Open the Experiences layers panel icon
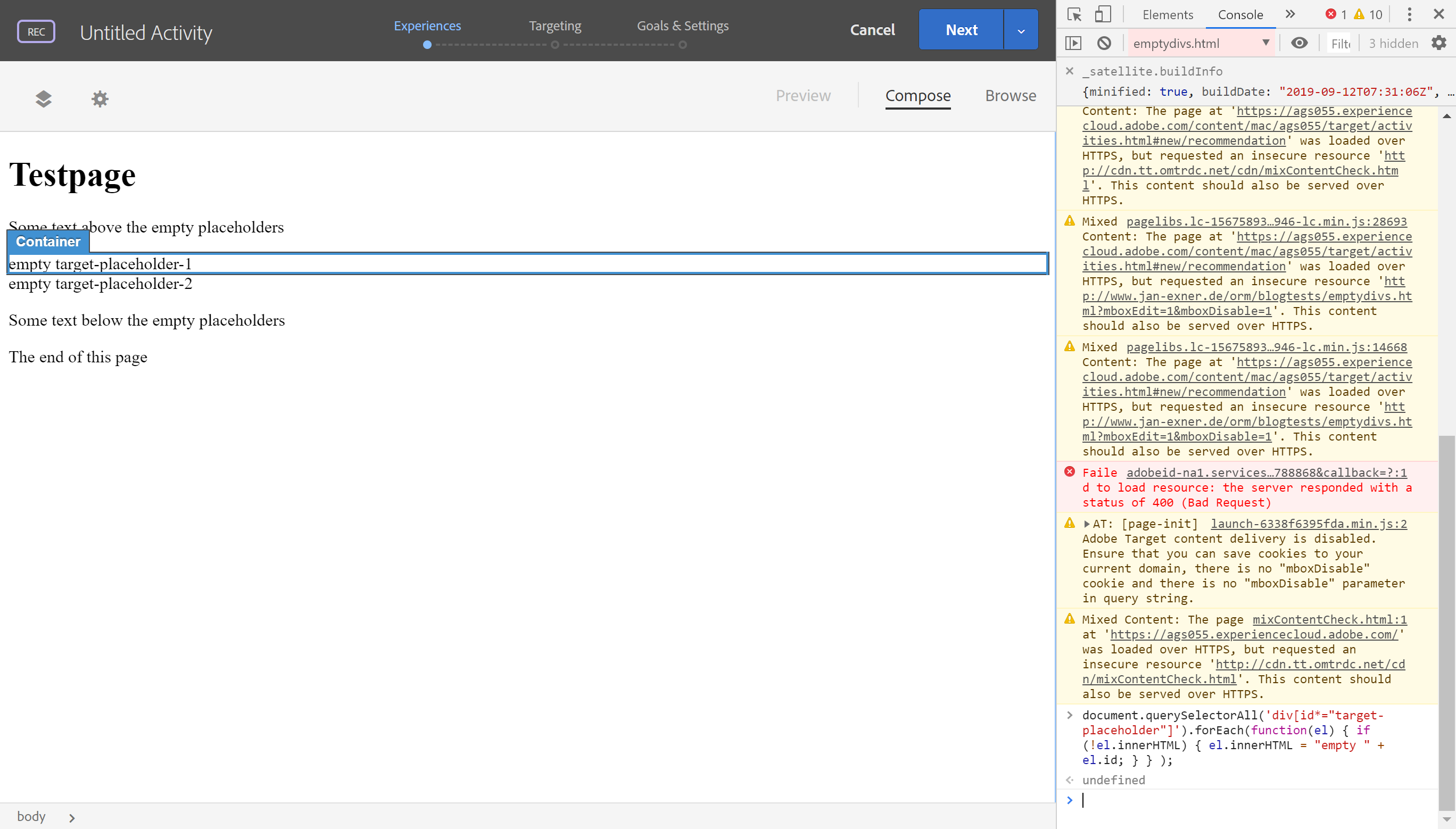This screenshot has height=829, width=1456. tap(43, 99)
